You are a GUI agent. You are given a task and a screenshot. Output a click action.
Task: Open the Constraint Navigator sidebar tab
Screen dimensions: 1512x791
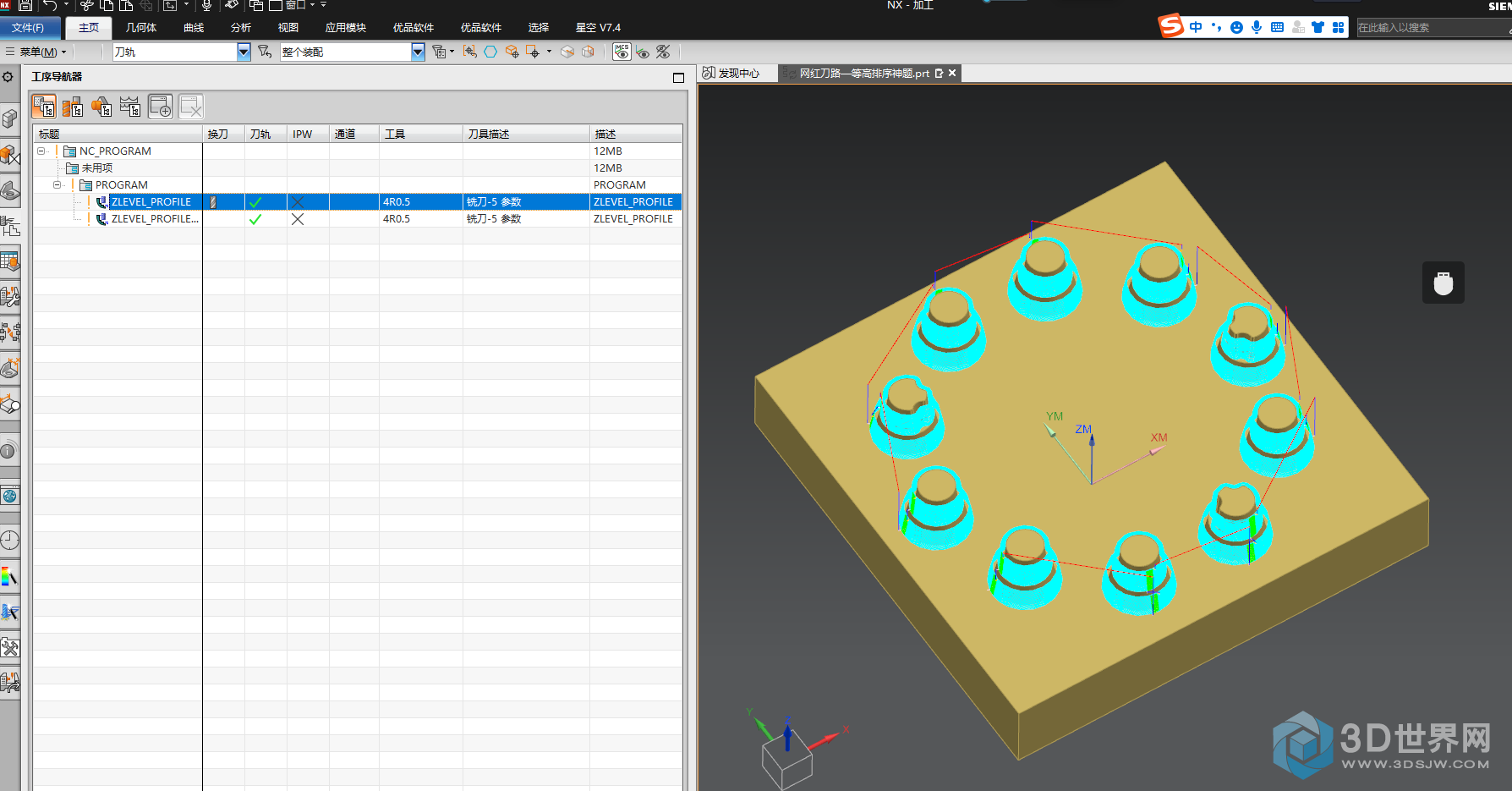point(9,155)
